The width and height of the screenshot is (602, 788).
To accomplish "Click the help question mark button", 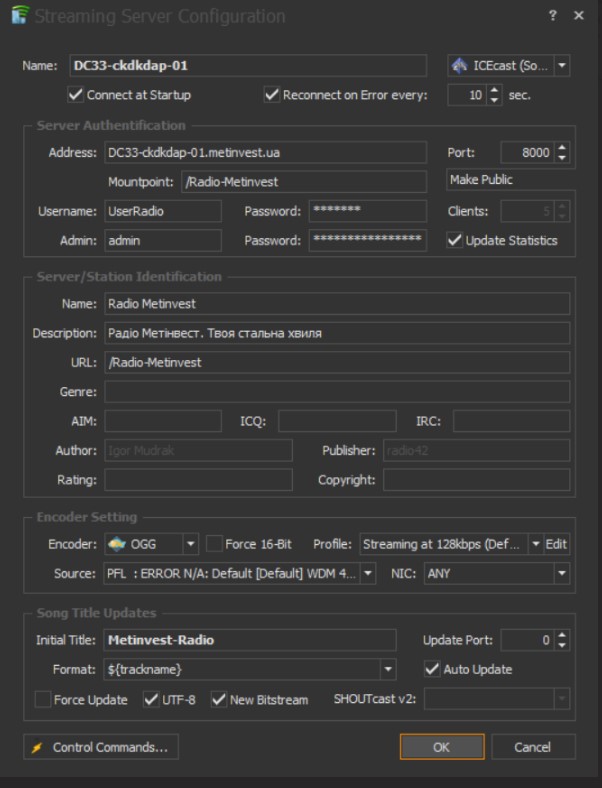I will tap(553, 16).
